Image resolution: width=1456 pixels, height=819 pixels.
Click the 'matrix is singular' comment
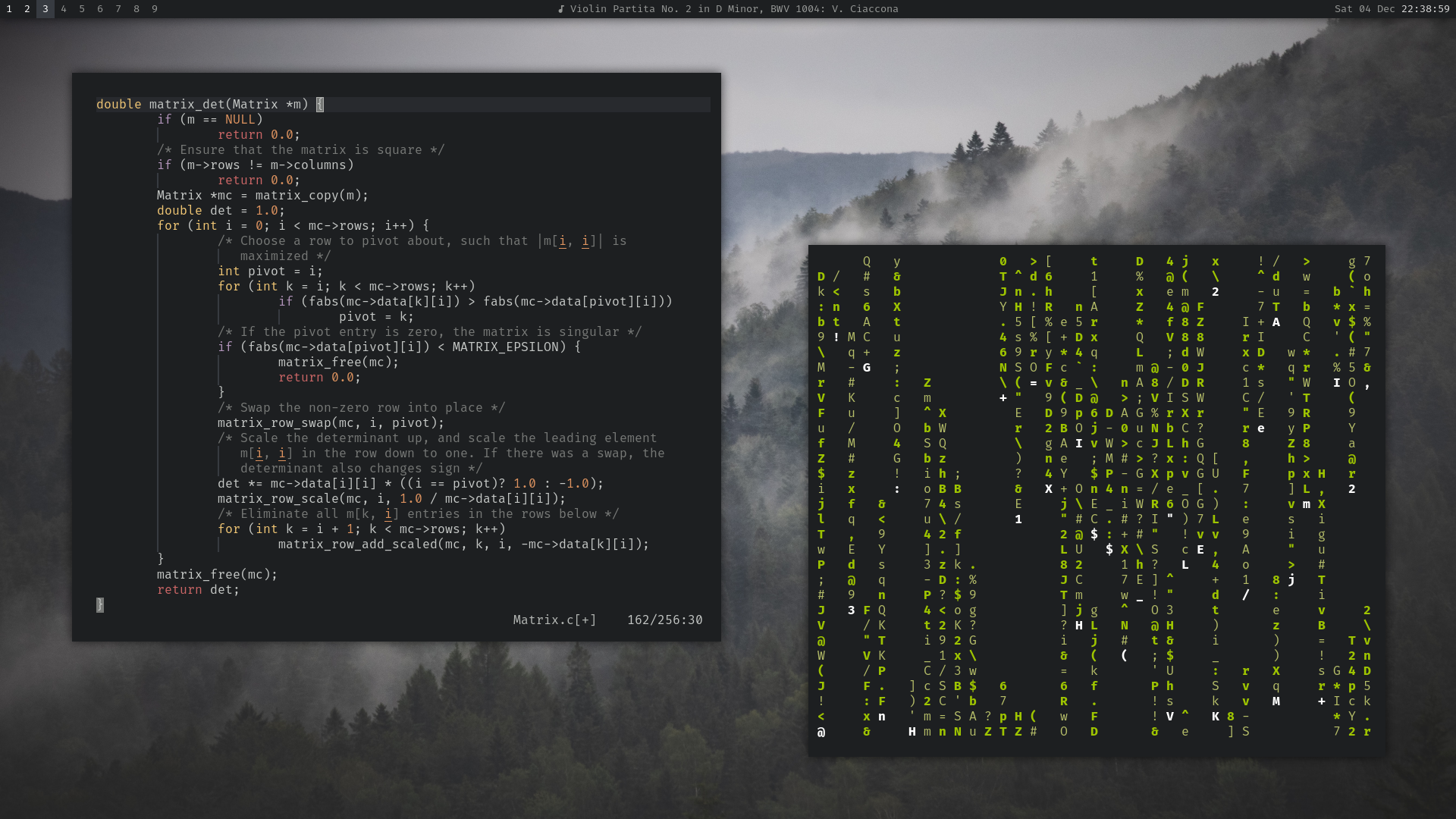tap(430, 331)
